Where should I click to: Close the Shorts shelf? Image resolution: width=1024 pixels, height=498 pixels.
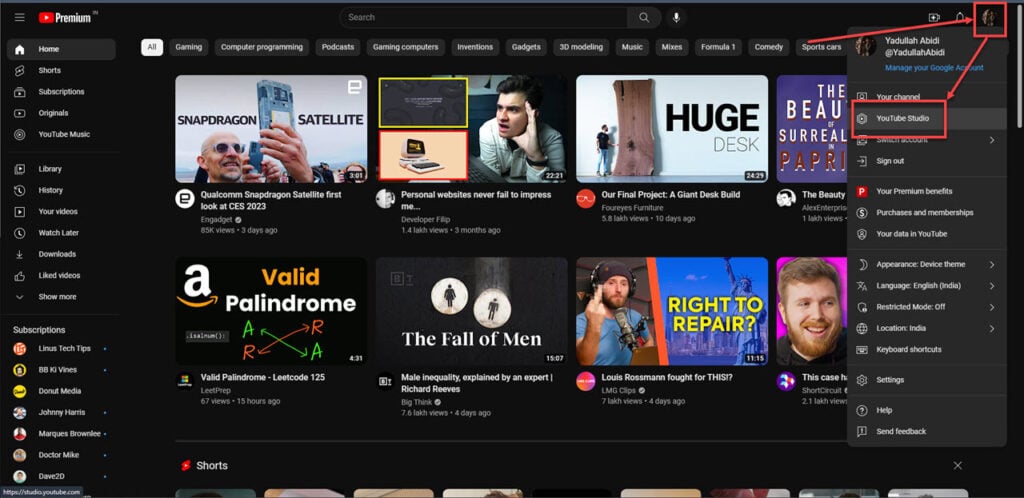pos(957,465)
